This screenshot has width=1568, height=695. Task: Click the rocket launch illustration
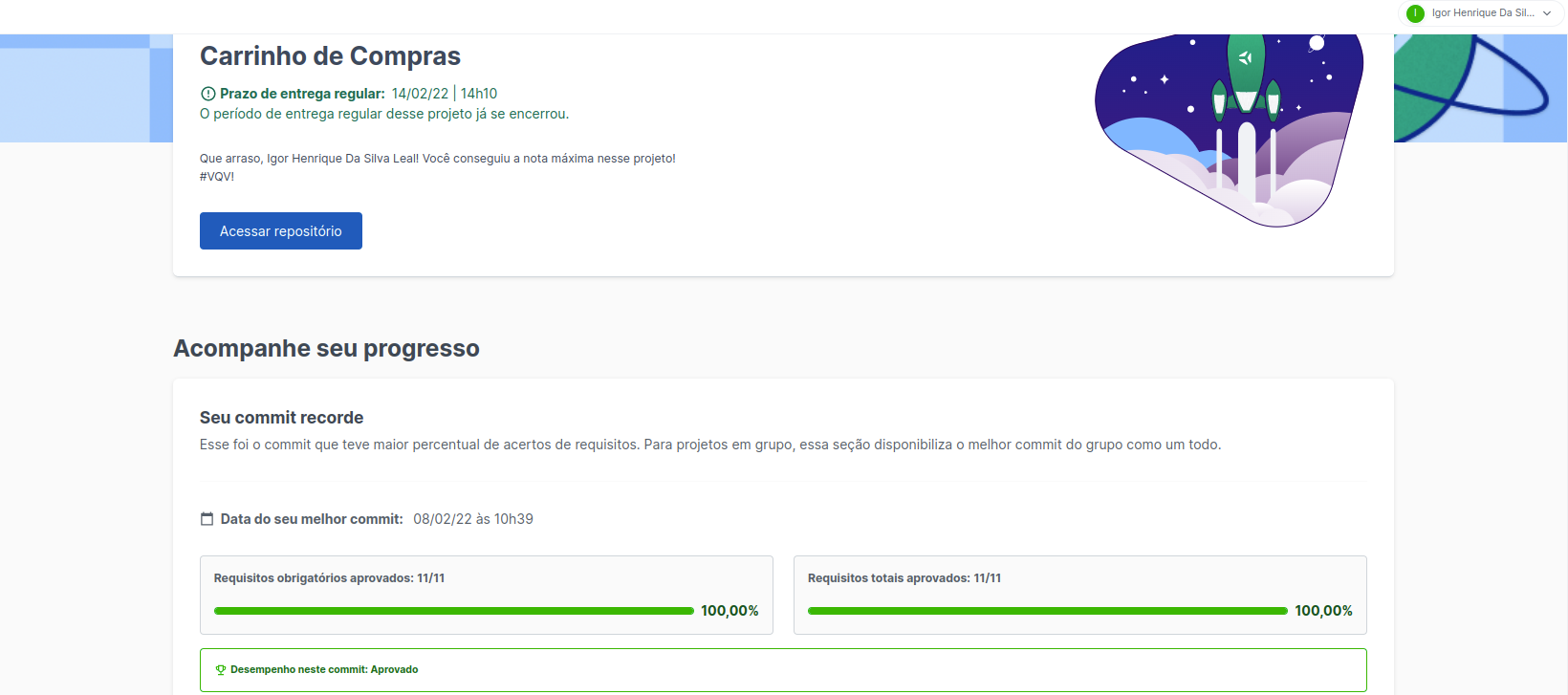(x=1230, y=130)
